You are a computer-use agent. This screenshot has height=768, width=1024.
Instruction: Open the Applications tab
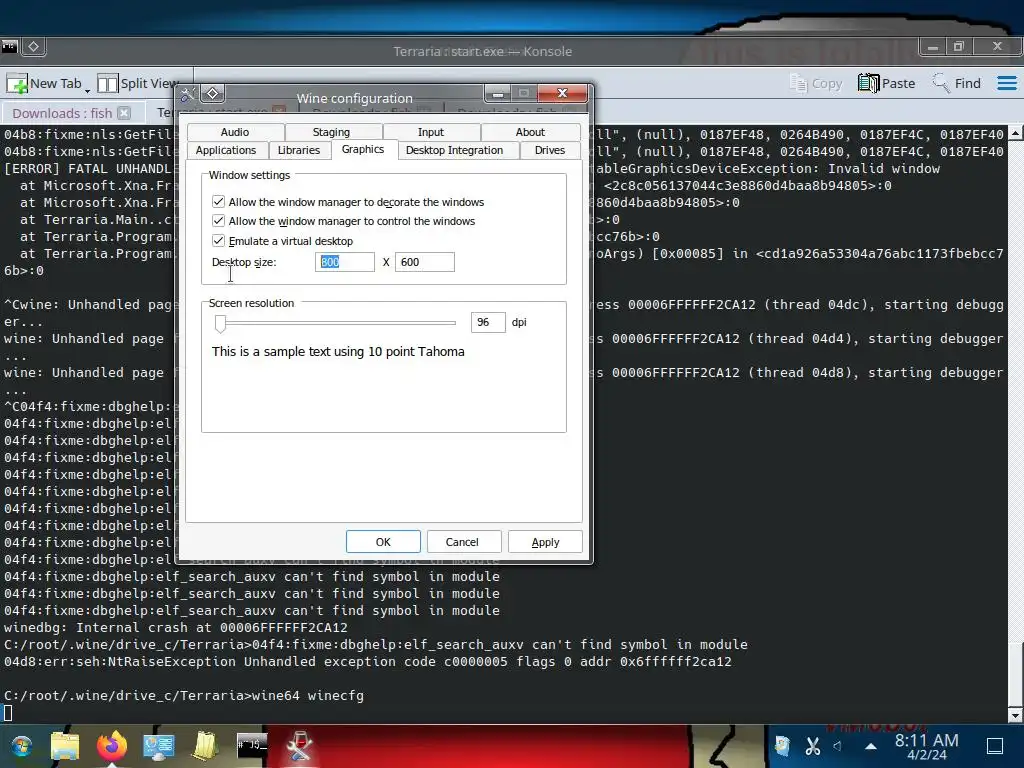point(226,150)
